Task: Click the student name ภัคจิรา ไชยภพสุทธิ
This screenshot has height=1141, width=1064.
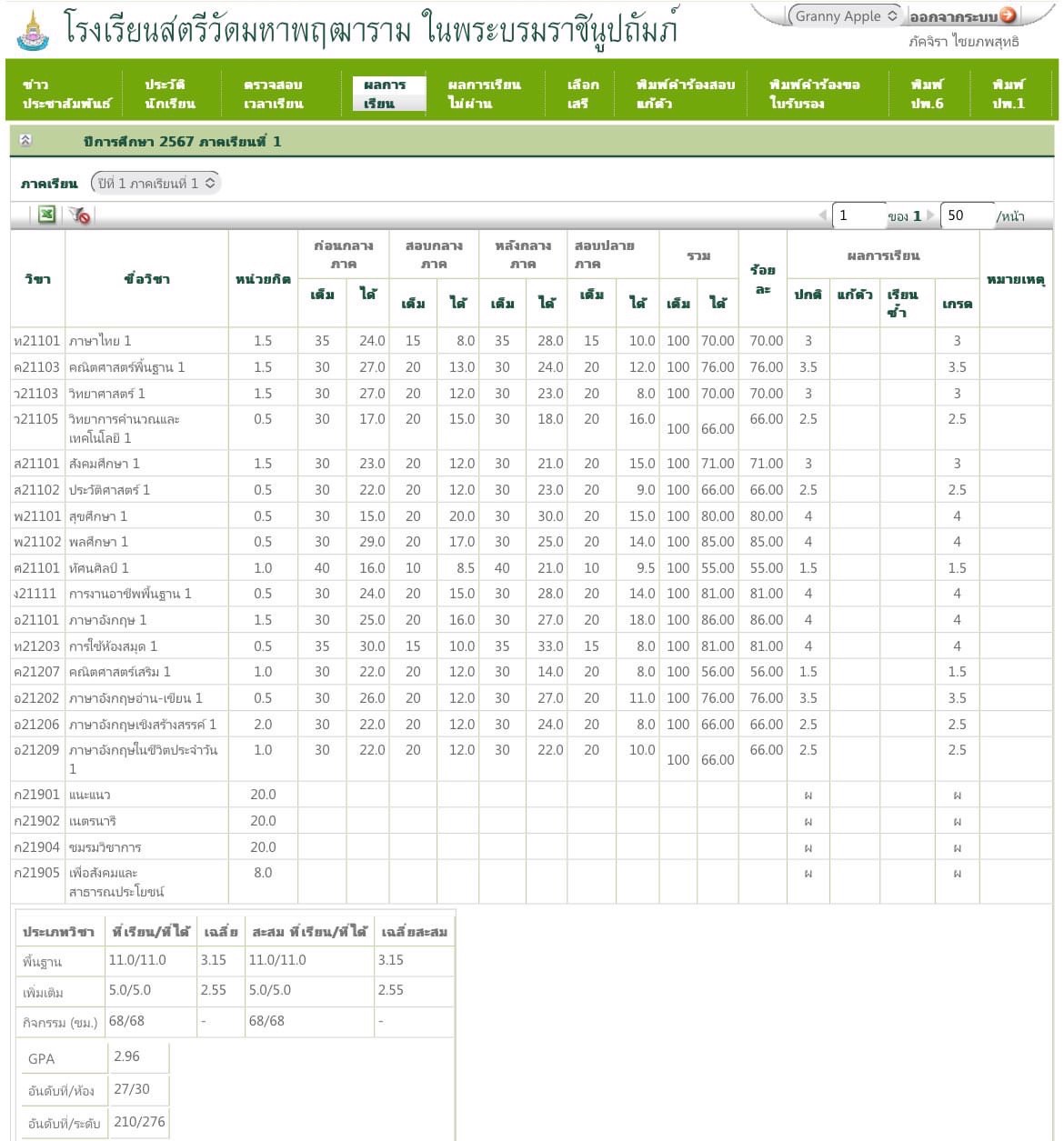Action: (x=963, y=42)
